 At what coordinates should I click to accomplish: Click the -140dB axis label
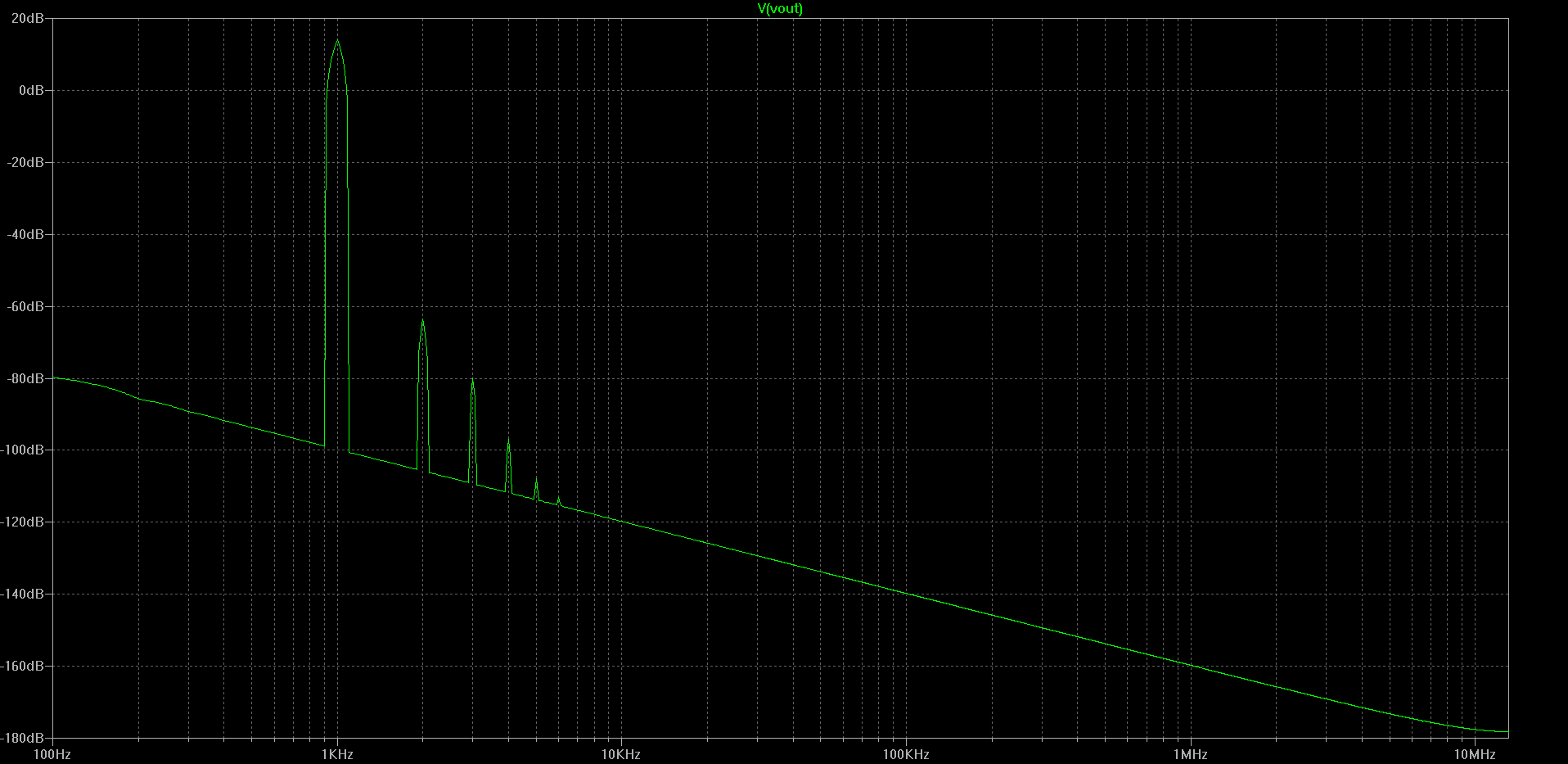coord(22,594)
